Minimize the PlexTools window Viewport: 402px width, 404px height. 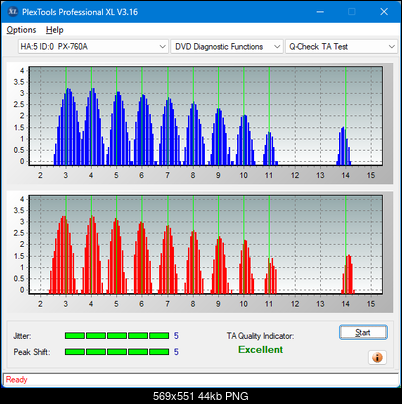coord(320,12)
